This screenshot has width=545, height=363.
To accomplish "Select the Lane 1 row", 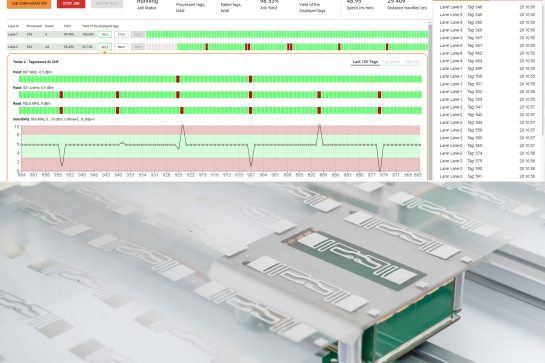I will [218, 34].
